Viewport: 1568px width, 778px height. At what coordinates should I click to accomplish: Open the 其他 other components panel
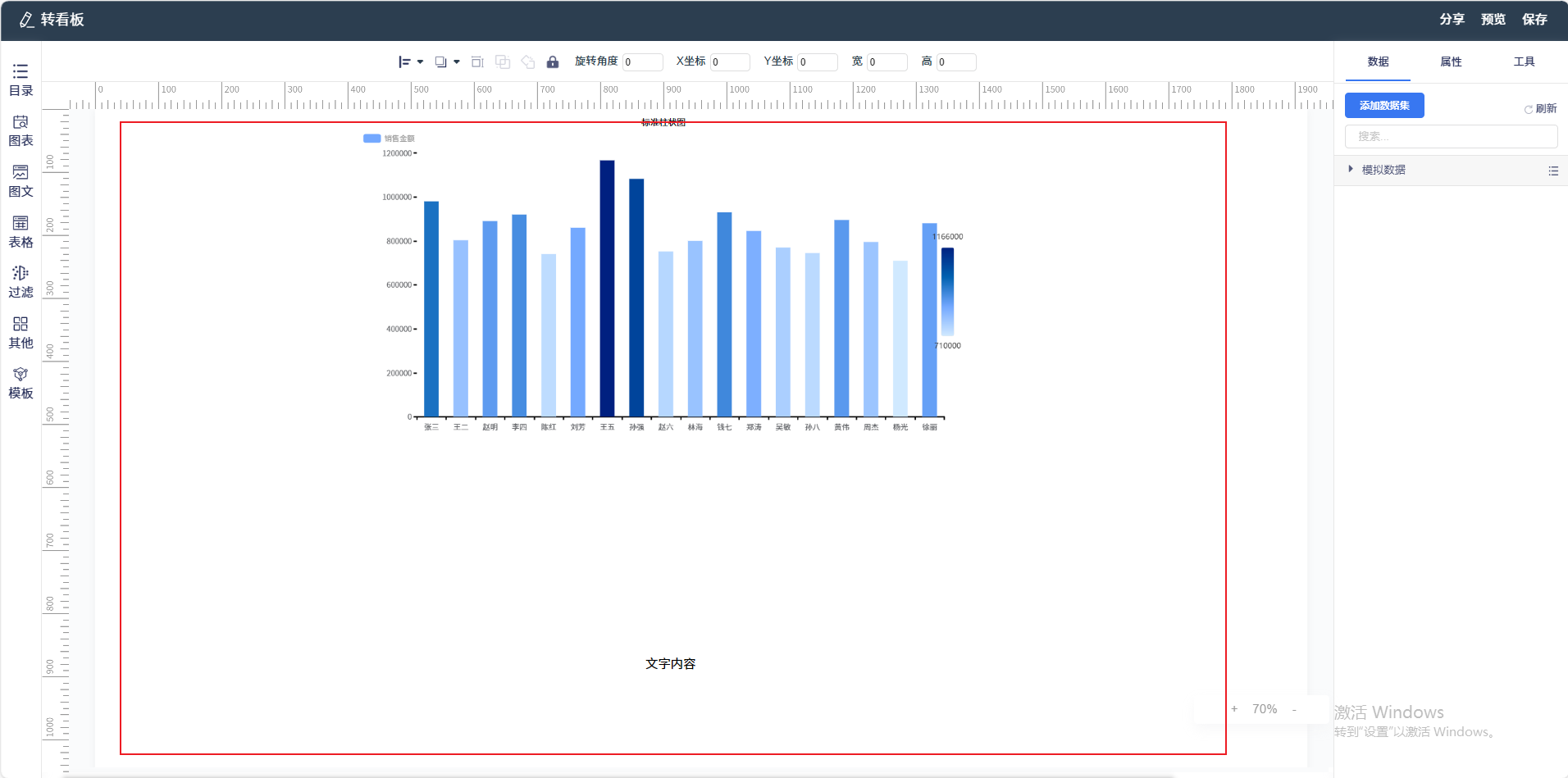click(x=21, y=333)
